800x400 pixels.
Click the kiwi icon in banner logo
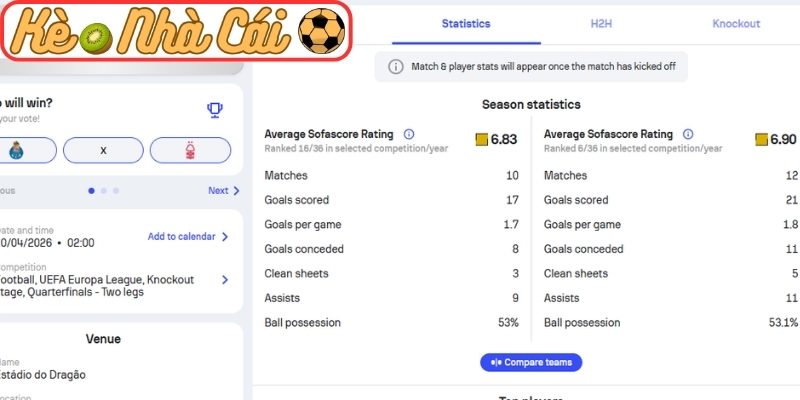point(94,36)
